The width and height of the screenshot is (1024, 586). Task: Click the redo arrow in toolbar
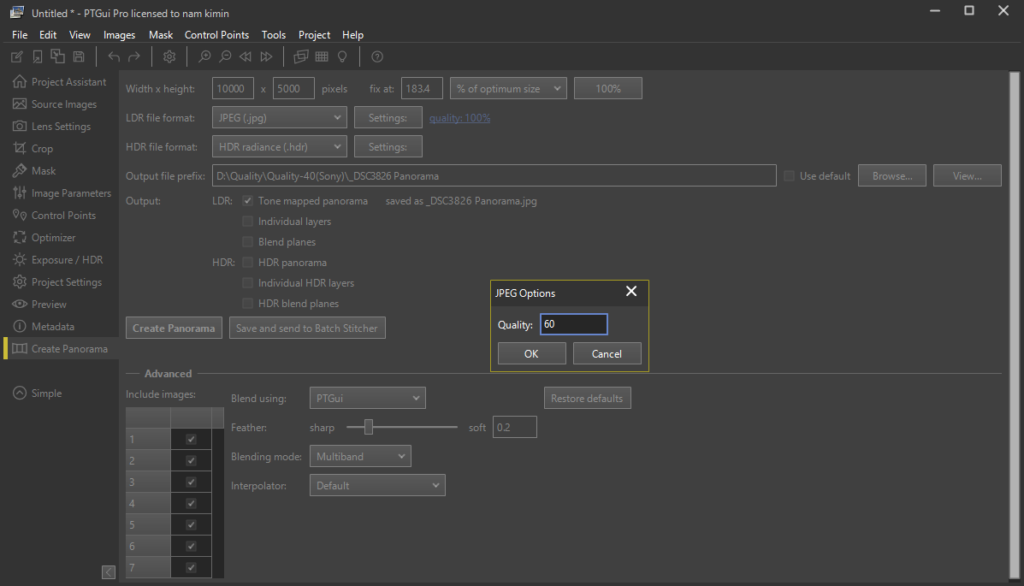(x=134, y=57)
